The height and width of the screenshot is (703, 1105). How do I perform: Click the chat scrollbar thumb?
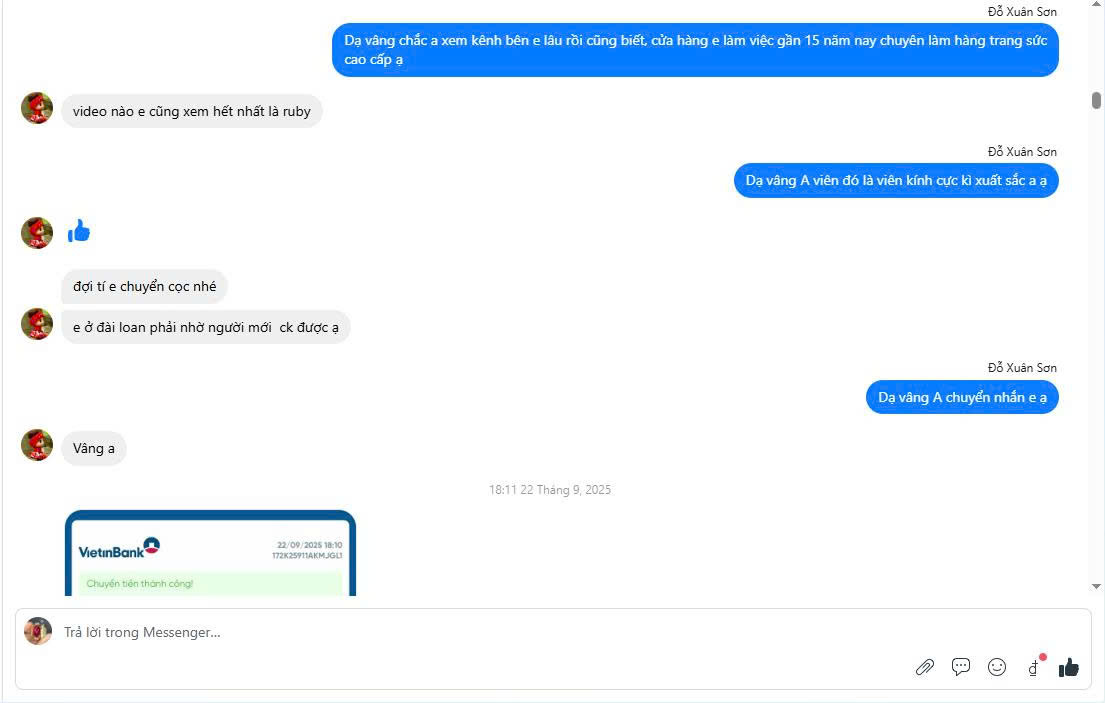pyautogui.click(x=1096, y=100)
